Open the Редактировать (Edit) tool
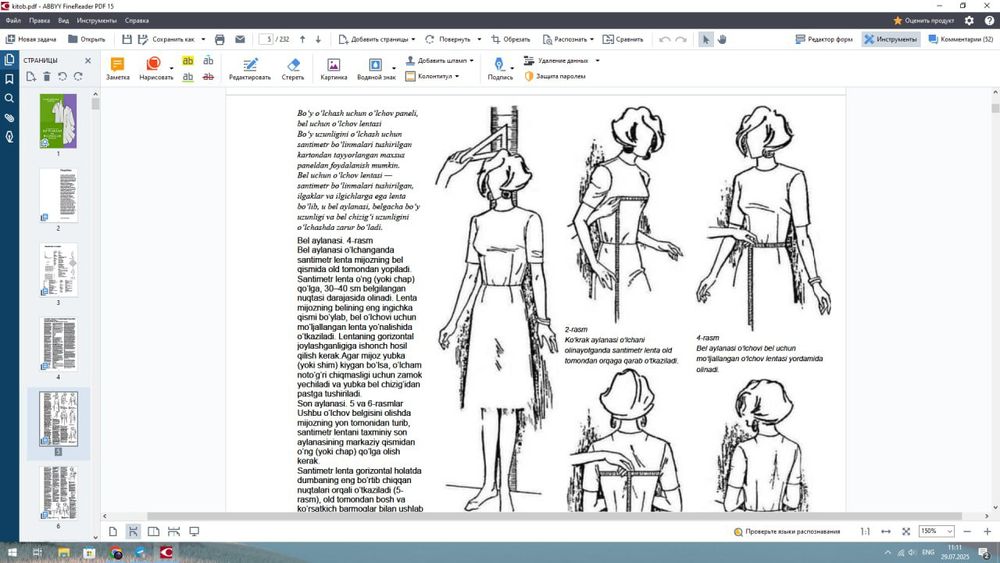Viewport: 1000px width, 563px height. point(249,68)
